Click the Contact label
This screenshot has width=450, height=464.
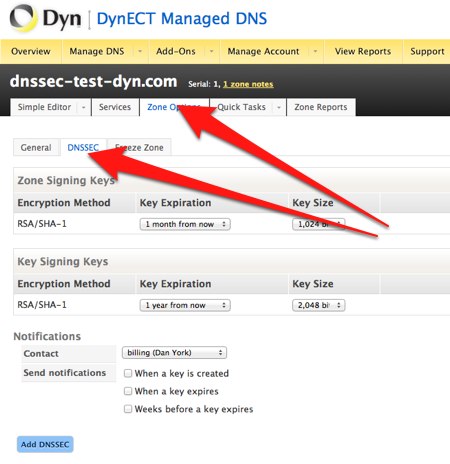tap(41, 353)
